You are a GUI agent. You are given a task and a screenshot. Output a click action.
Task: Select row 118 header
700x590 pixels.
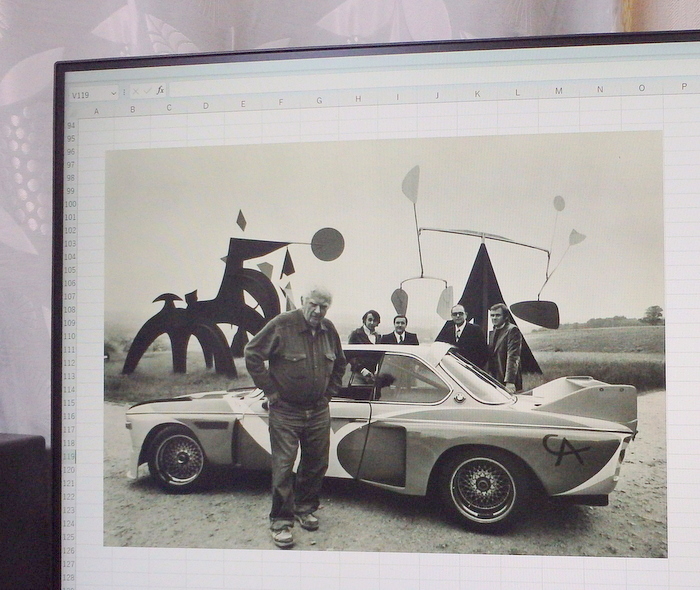[69, 443]
